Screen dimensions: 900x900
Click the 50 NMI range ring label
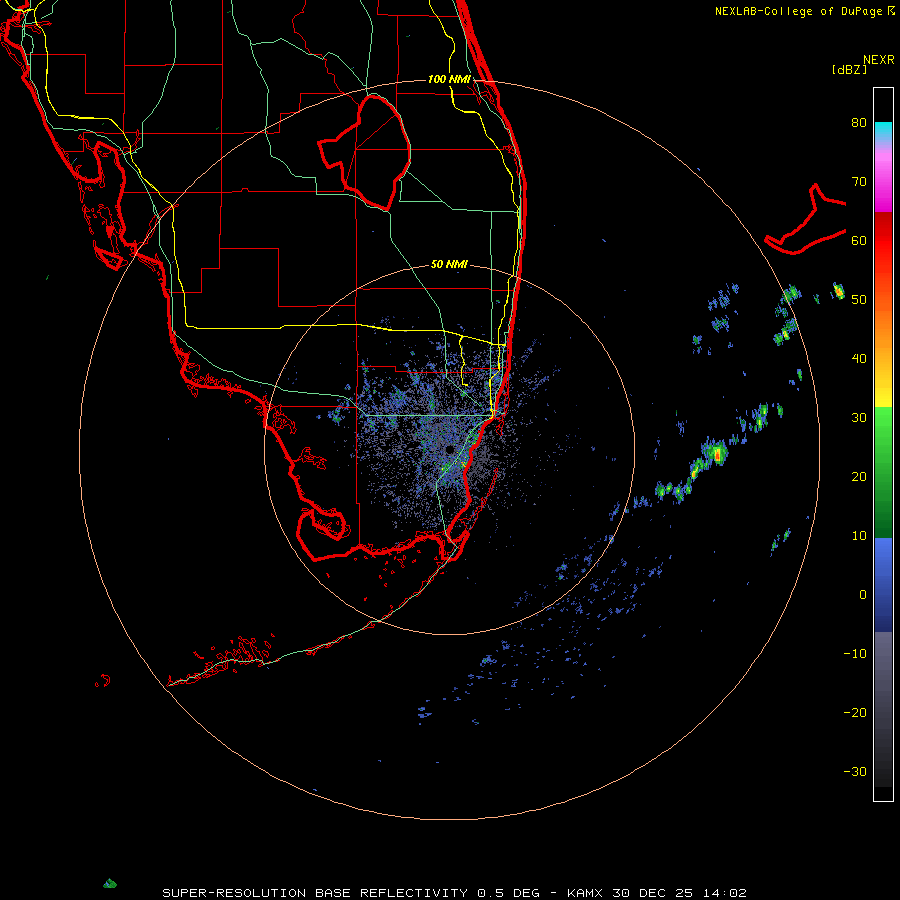[449, 264]
